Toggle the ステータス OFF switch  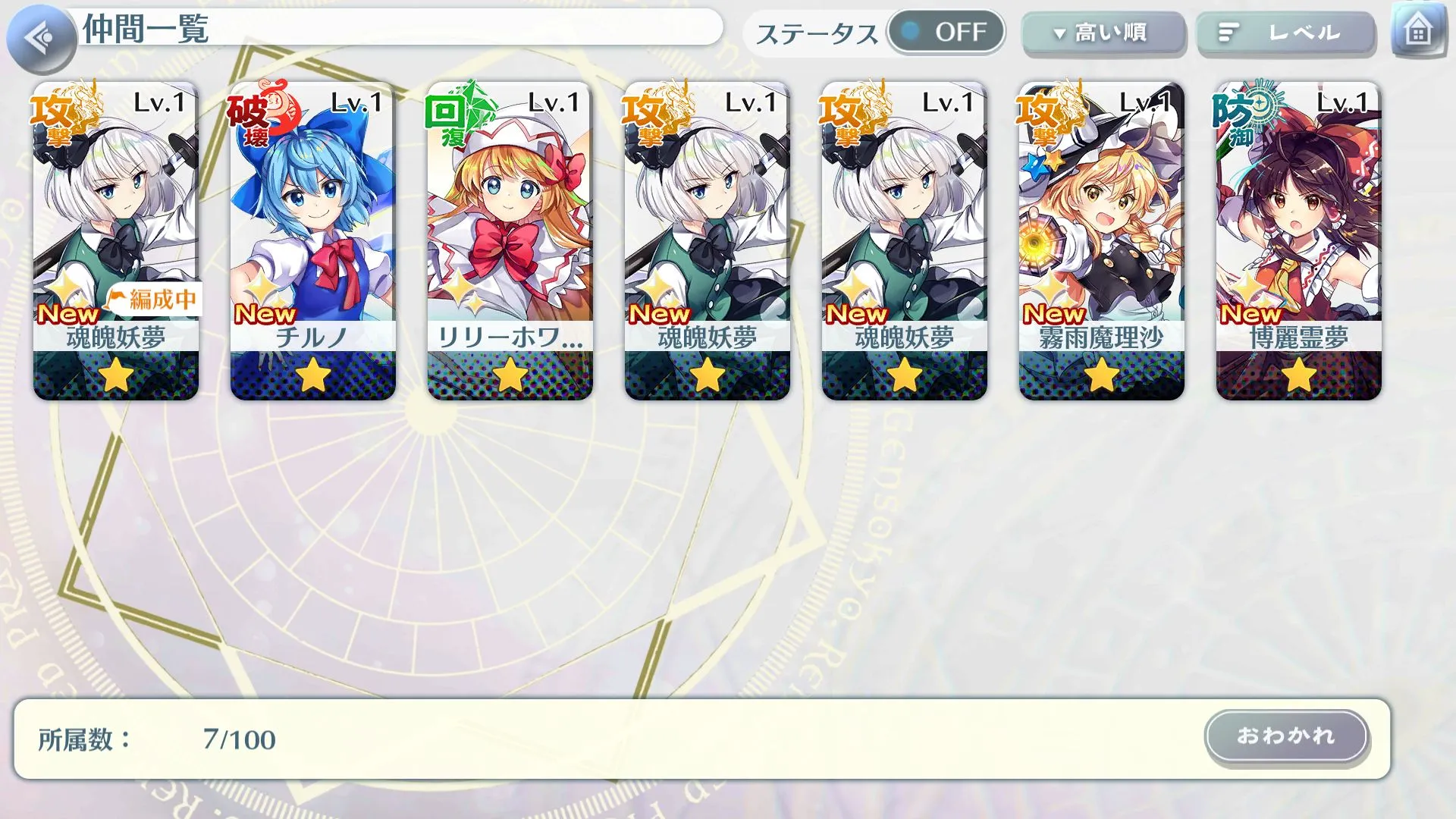946,32
